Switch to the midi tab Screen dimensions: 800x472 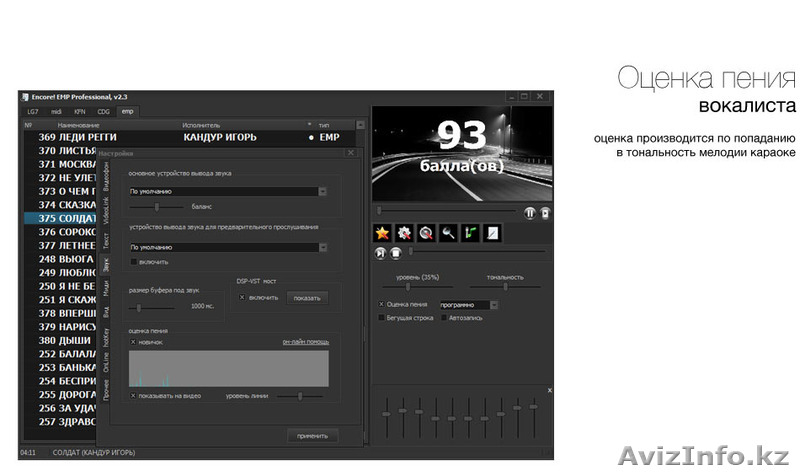[57, 111]
